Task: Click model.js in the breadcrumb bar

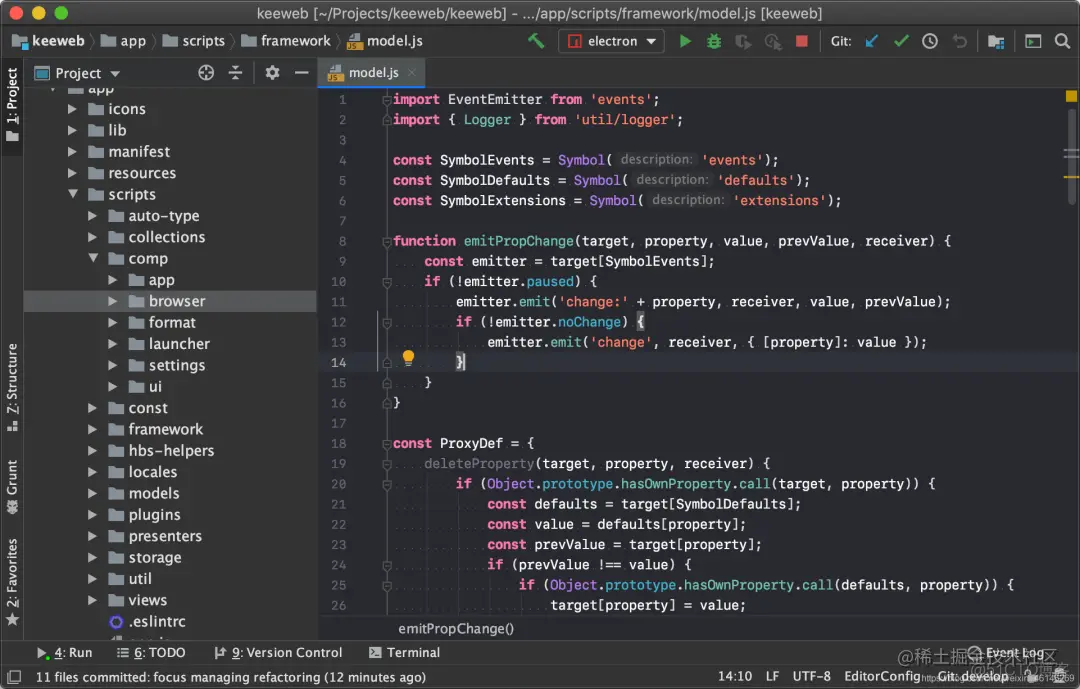Action: click(x=384, y=41)
